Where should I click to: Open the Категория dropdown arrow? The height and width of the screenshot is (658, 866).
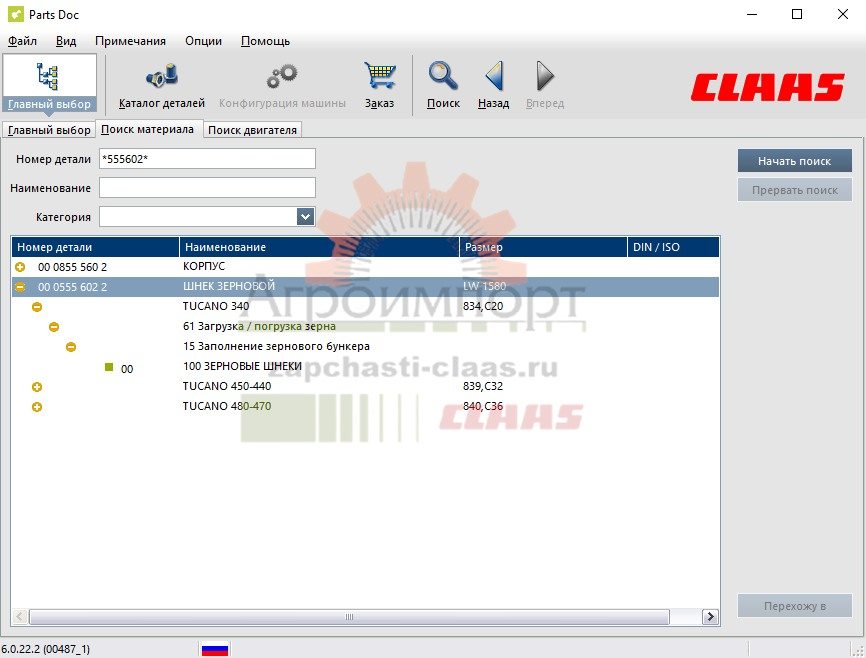305,217
